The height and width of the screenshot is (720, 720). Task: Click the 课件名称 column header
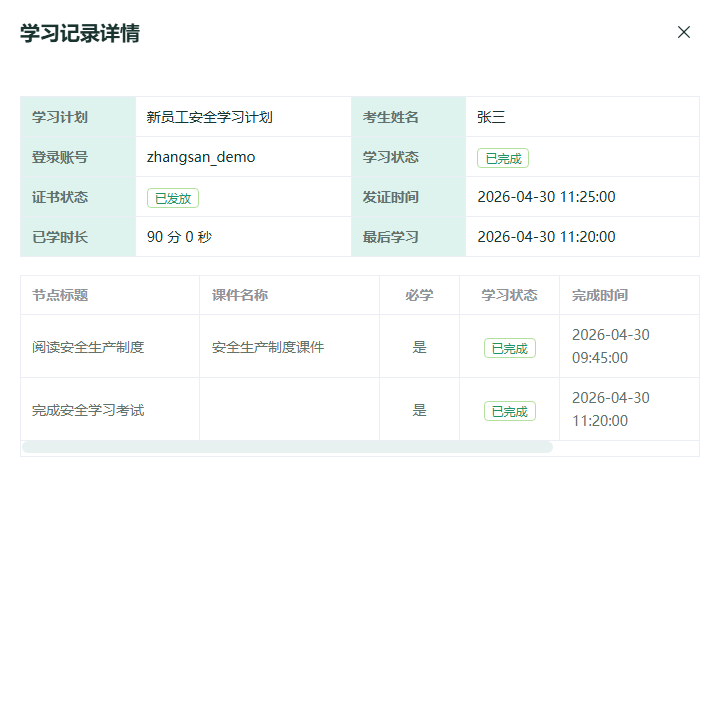click(x=240, y=295)
